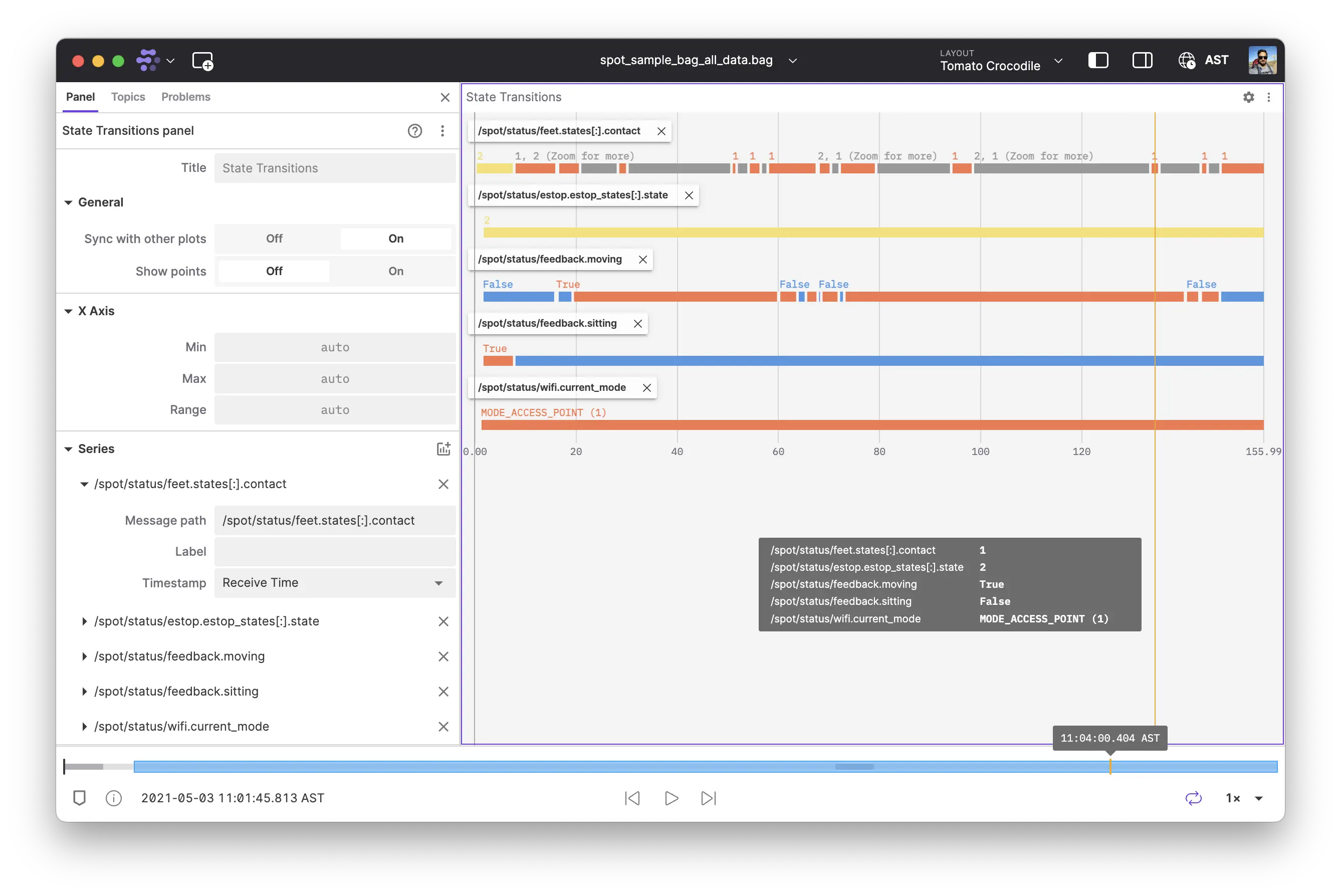1341x896 pixels.
Task: Click the X Axis Min input field
Action: click(x=334, y=347)
